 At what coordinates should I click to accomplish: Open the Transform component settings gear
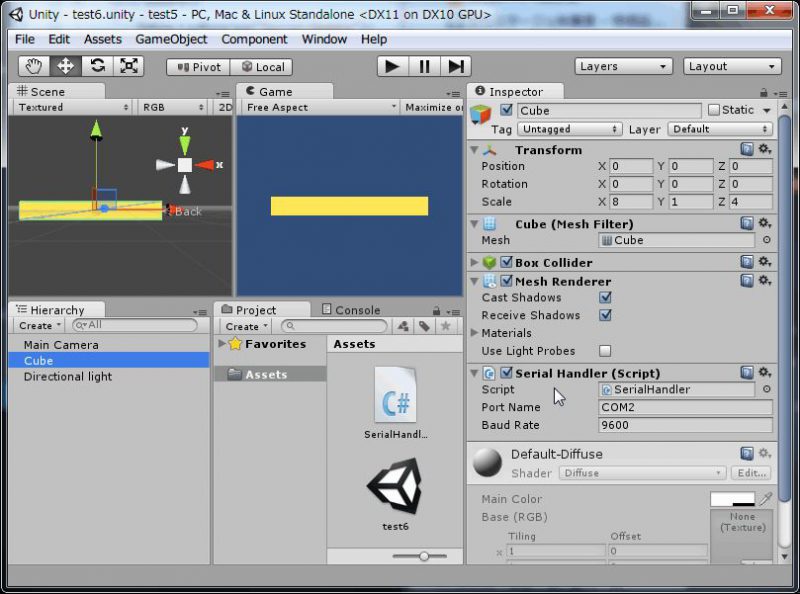click(x=764, y=149)
